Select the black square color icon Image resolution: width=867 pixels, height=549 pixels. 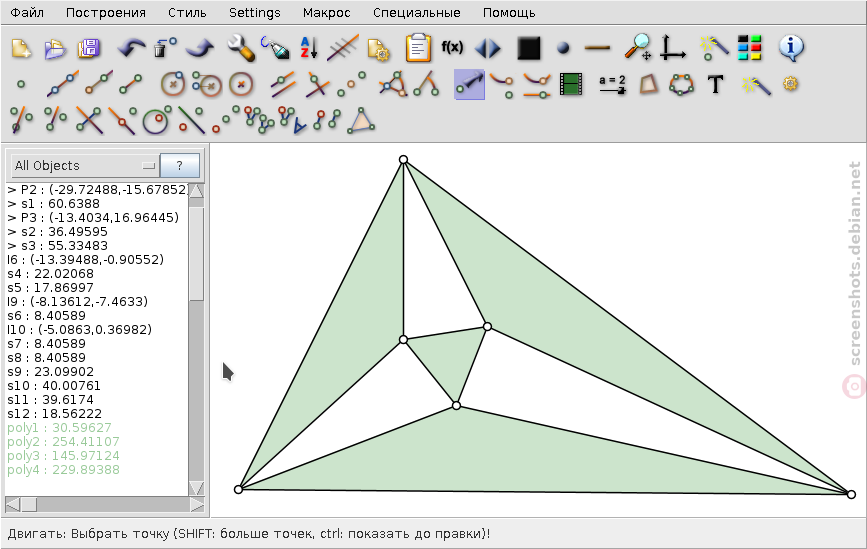point(529,49)
